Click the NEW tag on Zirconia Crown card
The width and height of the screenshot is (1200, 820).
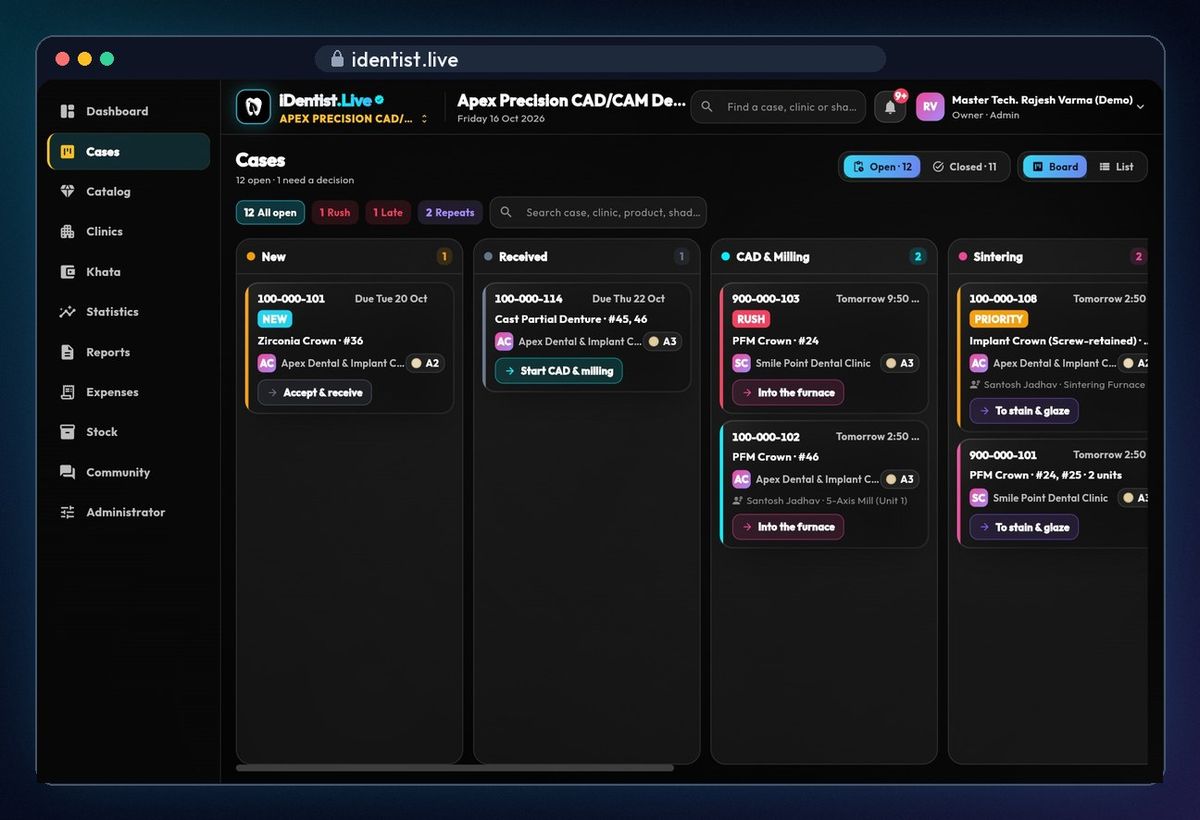(275, 319)
